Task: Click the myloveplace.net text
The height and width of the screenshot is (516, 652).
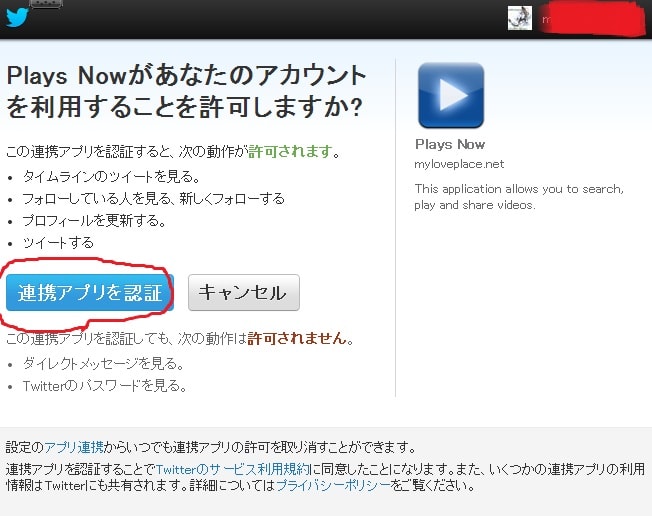Action: (x=459, y=164)
